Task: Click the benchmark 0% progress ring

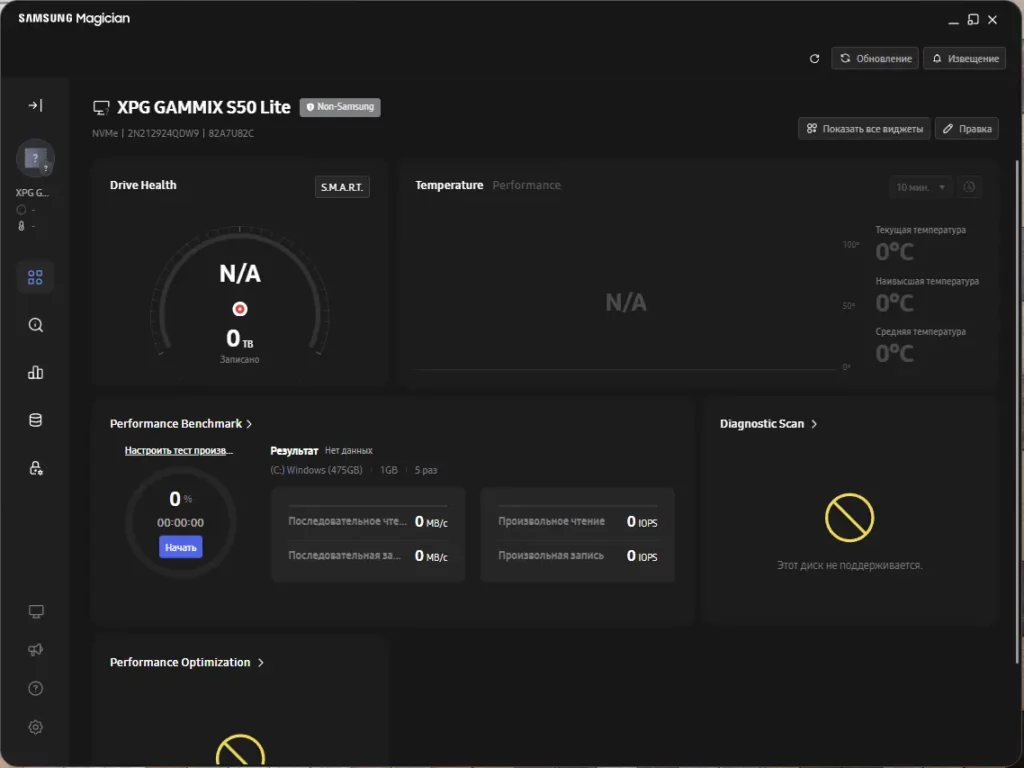Action: coord(180,522)
